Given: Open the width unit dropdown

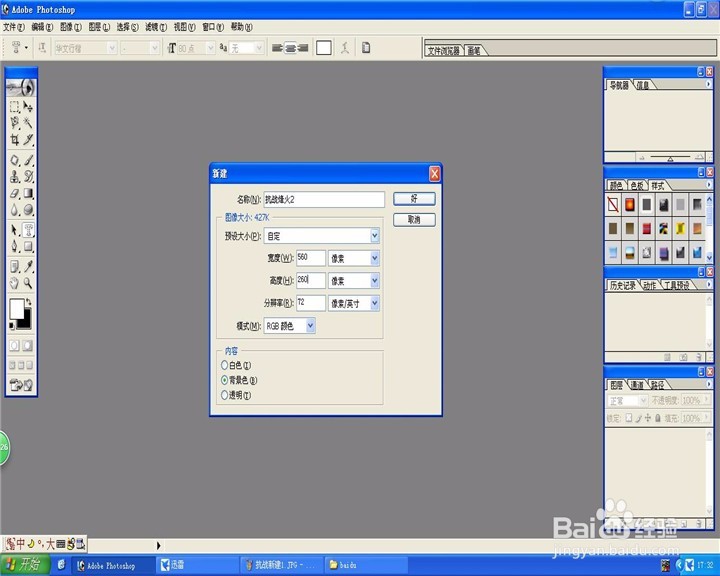Looking at the screenshot, I should click(x=375, y=259).
